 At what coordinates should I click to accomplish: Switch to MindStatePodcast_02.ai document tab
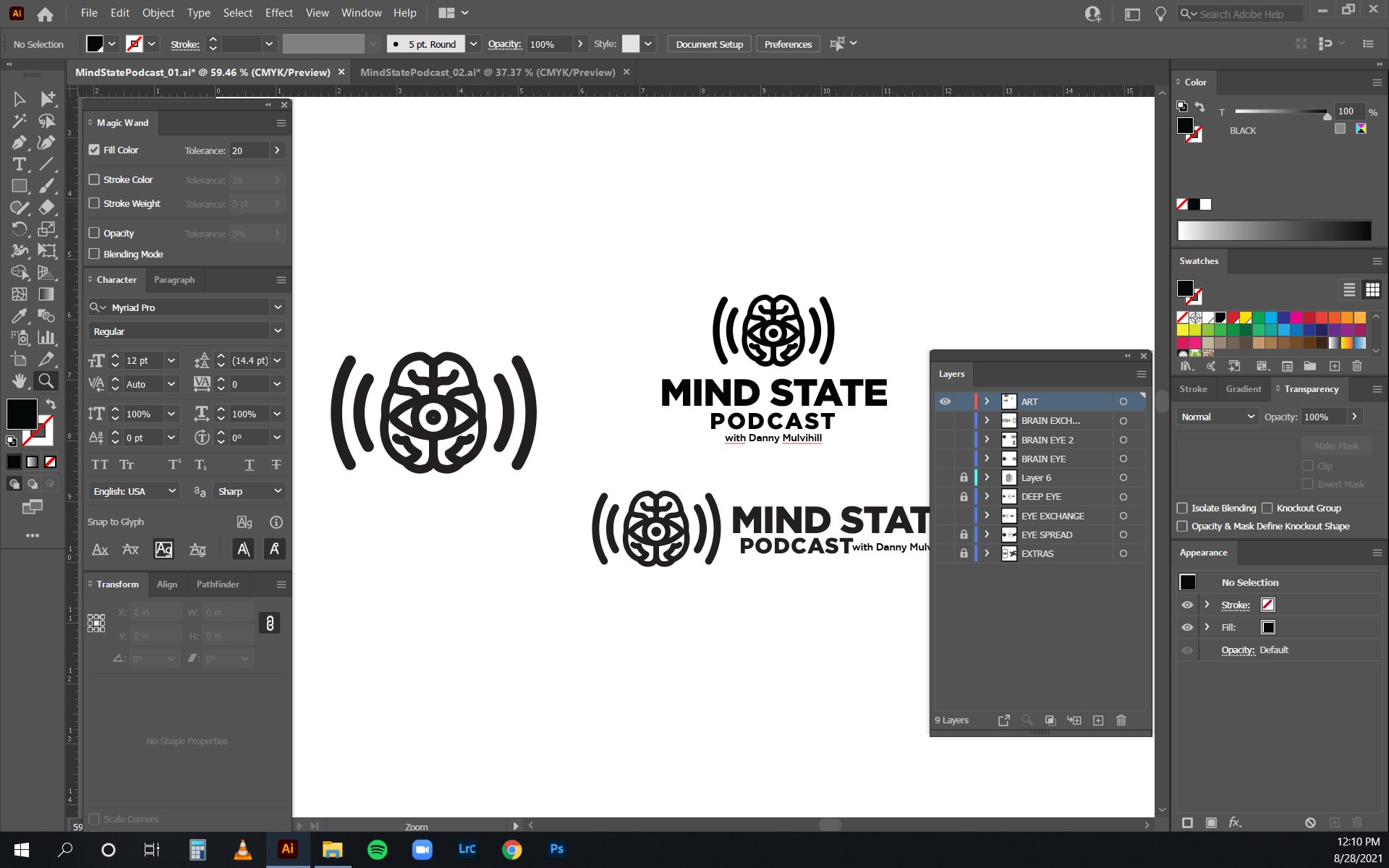pos(488,72)
